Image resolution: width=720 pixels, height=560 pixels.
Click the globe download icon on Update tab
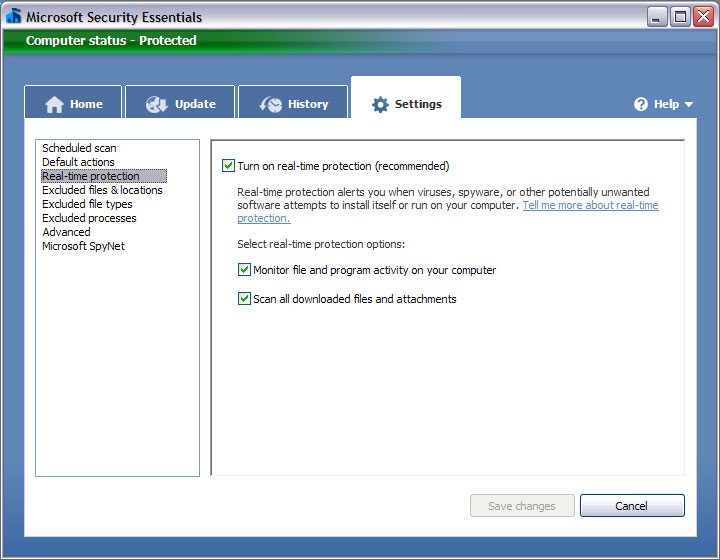click(x=157, y=105)
